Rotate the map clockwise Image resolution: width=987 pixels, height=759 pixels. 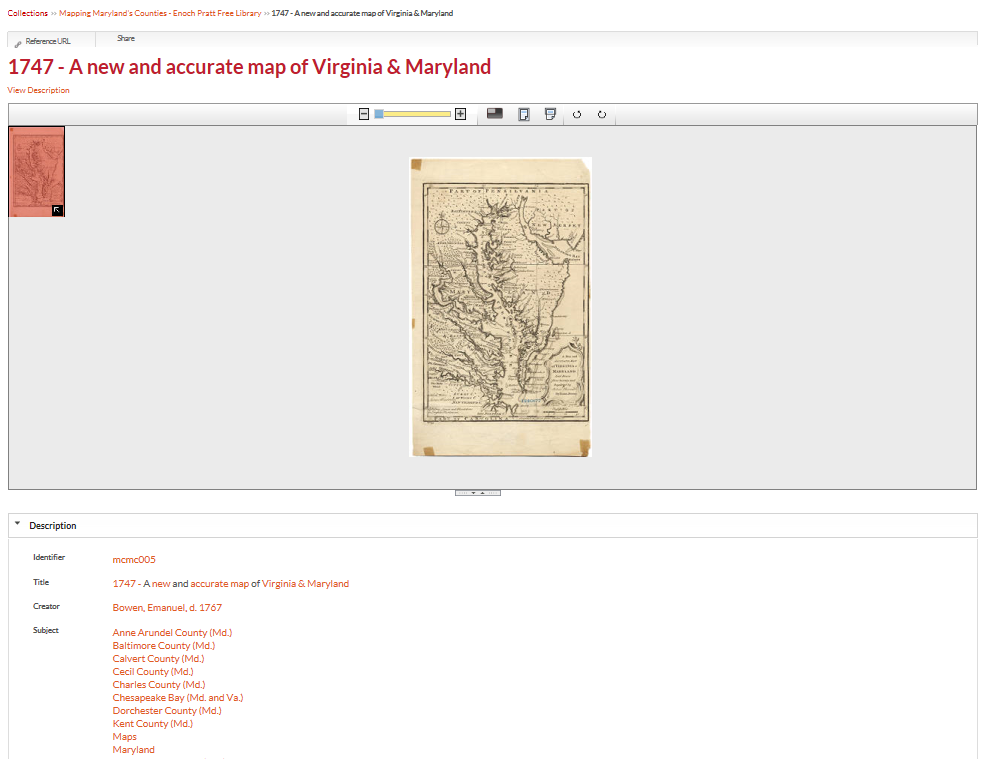pos(602,115)
